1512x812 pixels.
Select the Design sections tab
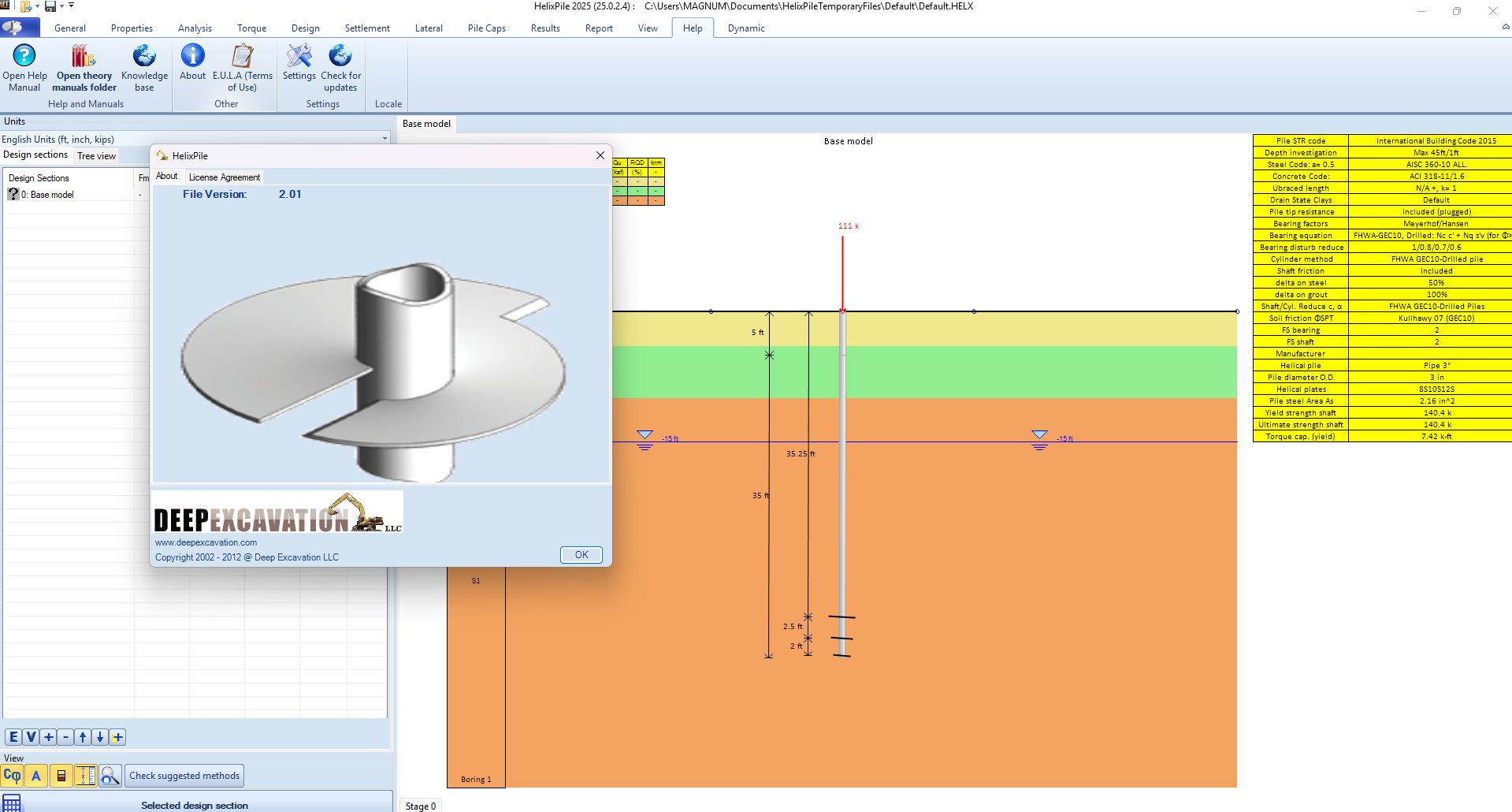(35, 155)
